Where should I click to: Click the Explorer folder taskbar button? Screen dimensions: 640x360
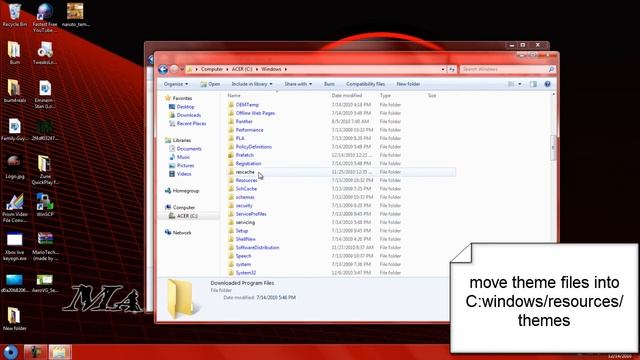pyautogui.click(x=60, y=352)
